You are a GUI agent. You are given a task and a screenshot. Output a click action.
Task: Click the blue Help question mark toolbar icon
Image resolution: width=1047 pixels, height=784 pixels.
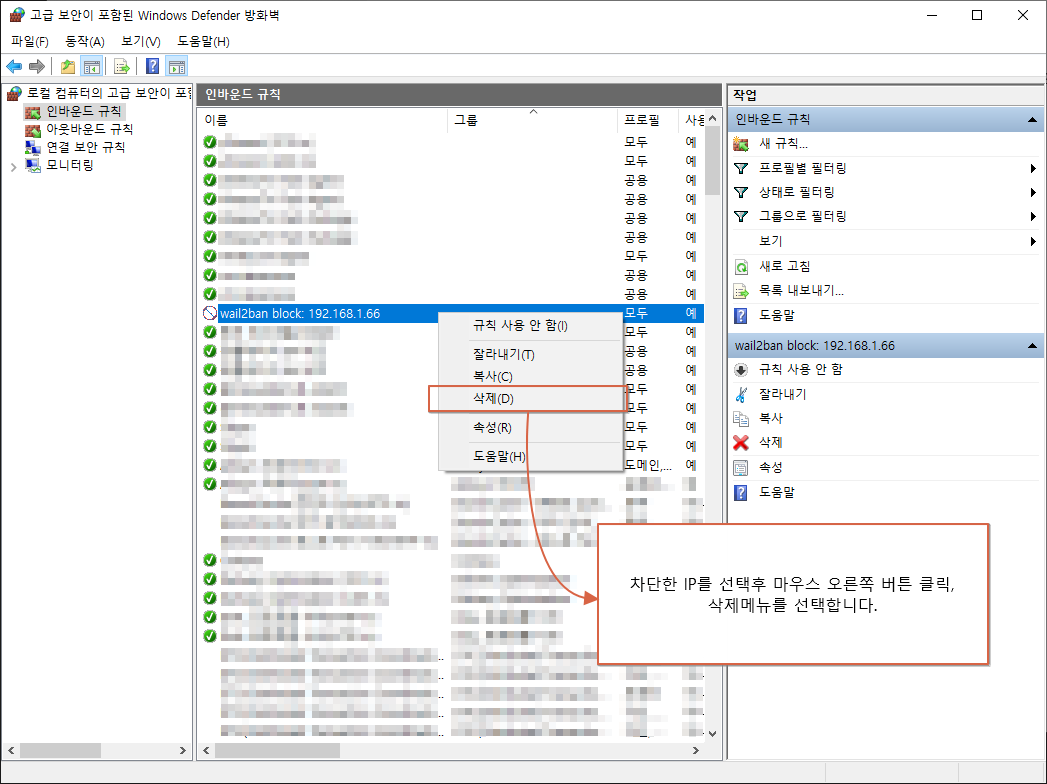pos(153,67)
